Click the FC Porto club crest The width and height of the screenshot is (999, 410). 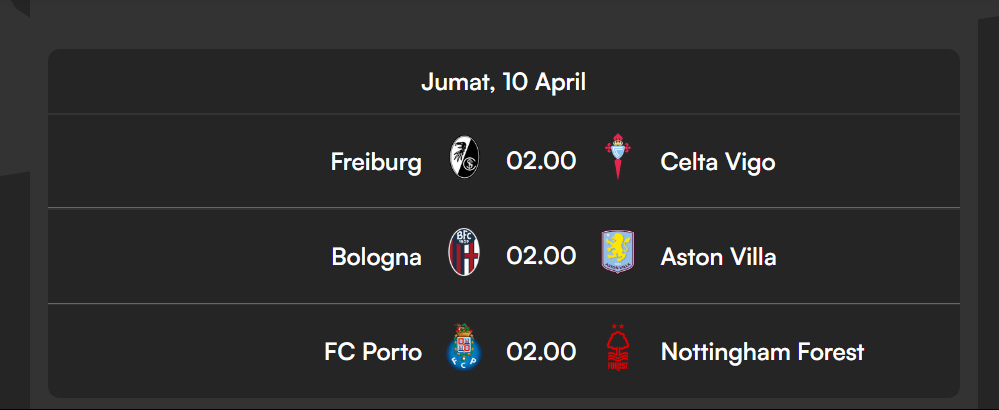[x=464, y=349]
